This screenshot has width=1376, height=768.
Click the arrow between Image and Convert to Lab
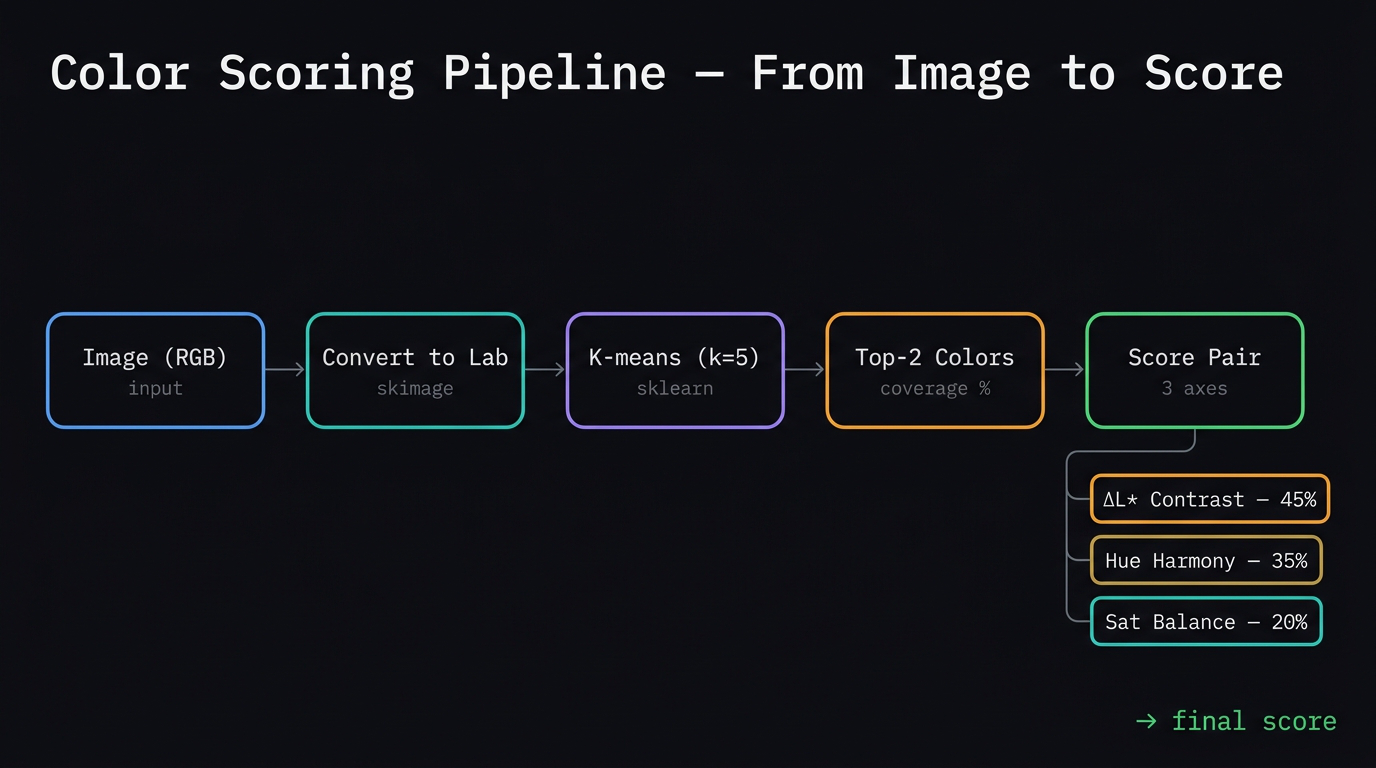coord(285,370)
